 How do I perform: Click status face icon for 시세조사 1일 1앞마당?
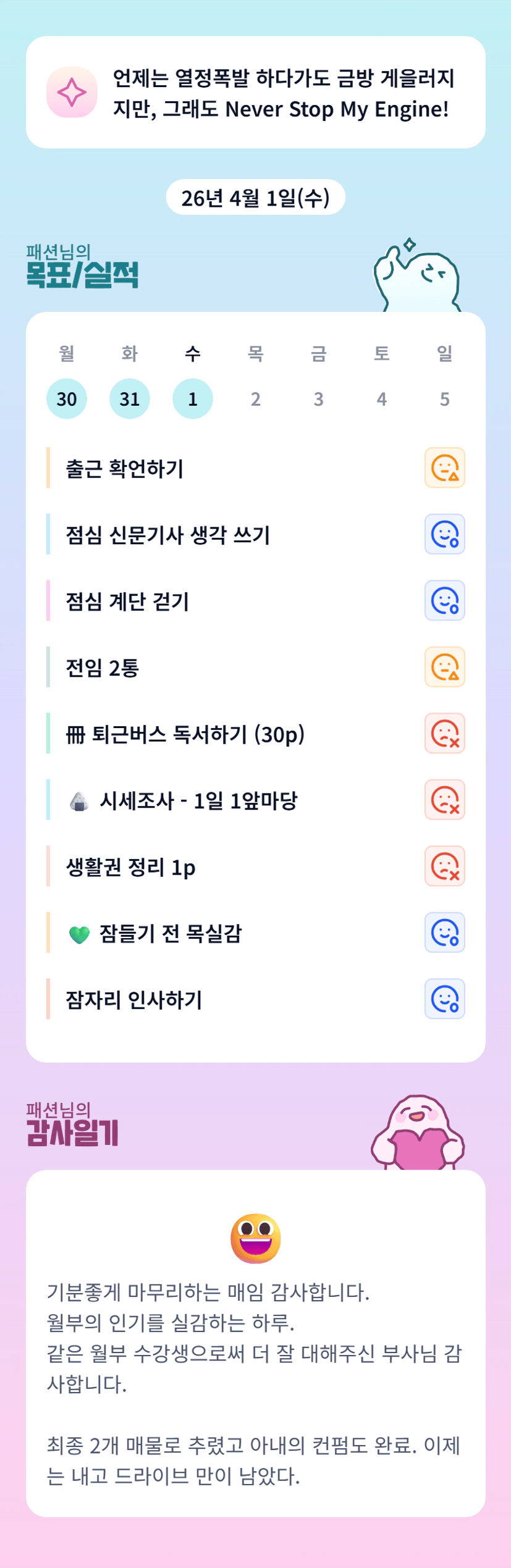click(444, 800)
